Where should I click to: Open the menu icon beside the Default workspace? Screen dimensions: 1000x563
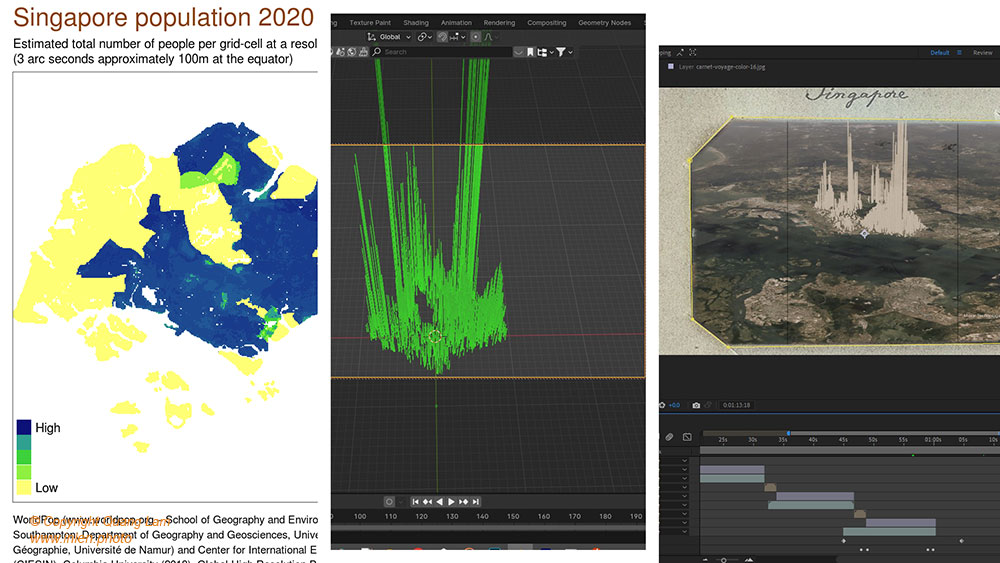click(x=959, y=53)
